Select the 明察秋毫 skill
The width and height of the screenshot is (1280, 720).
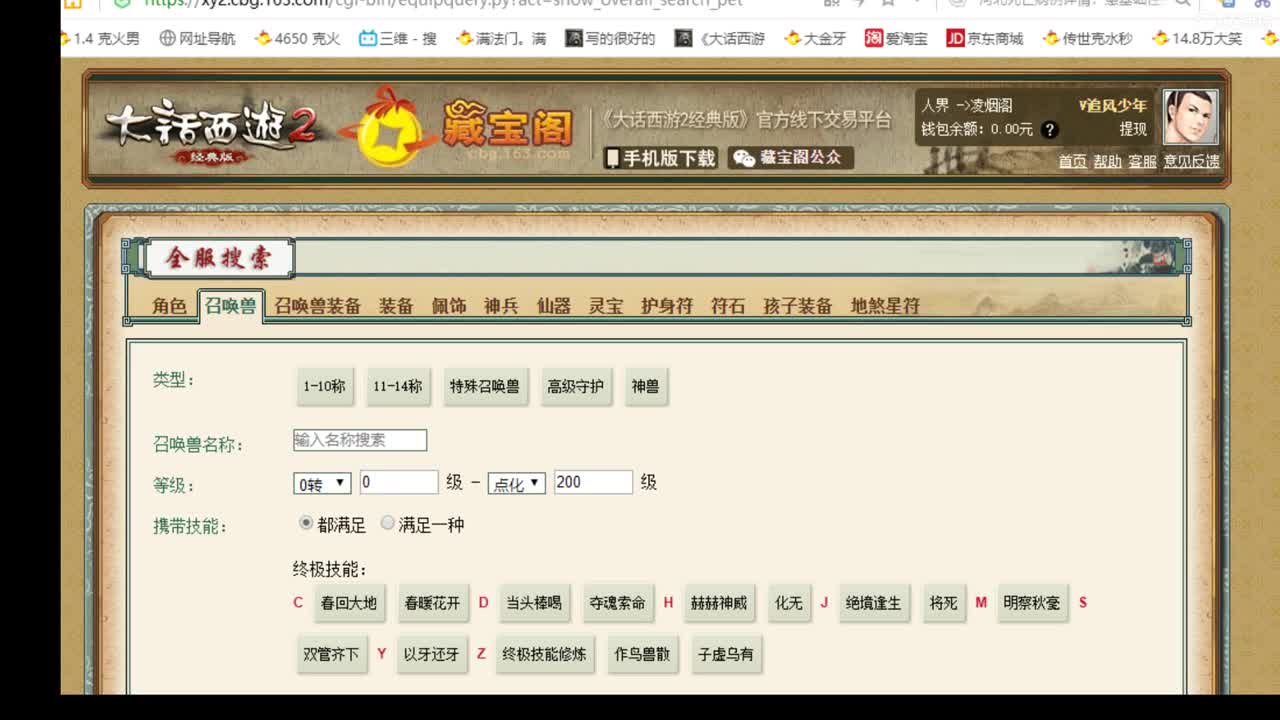pyautogui.click(x=1033, y=603)
